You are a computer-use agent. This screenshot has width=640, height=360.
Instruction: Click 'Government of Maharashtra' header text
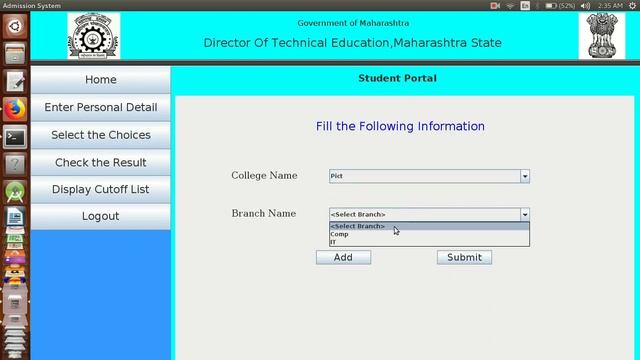pos(353,23)
